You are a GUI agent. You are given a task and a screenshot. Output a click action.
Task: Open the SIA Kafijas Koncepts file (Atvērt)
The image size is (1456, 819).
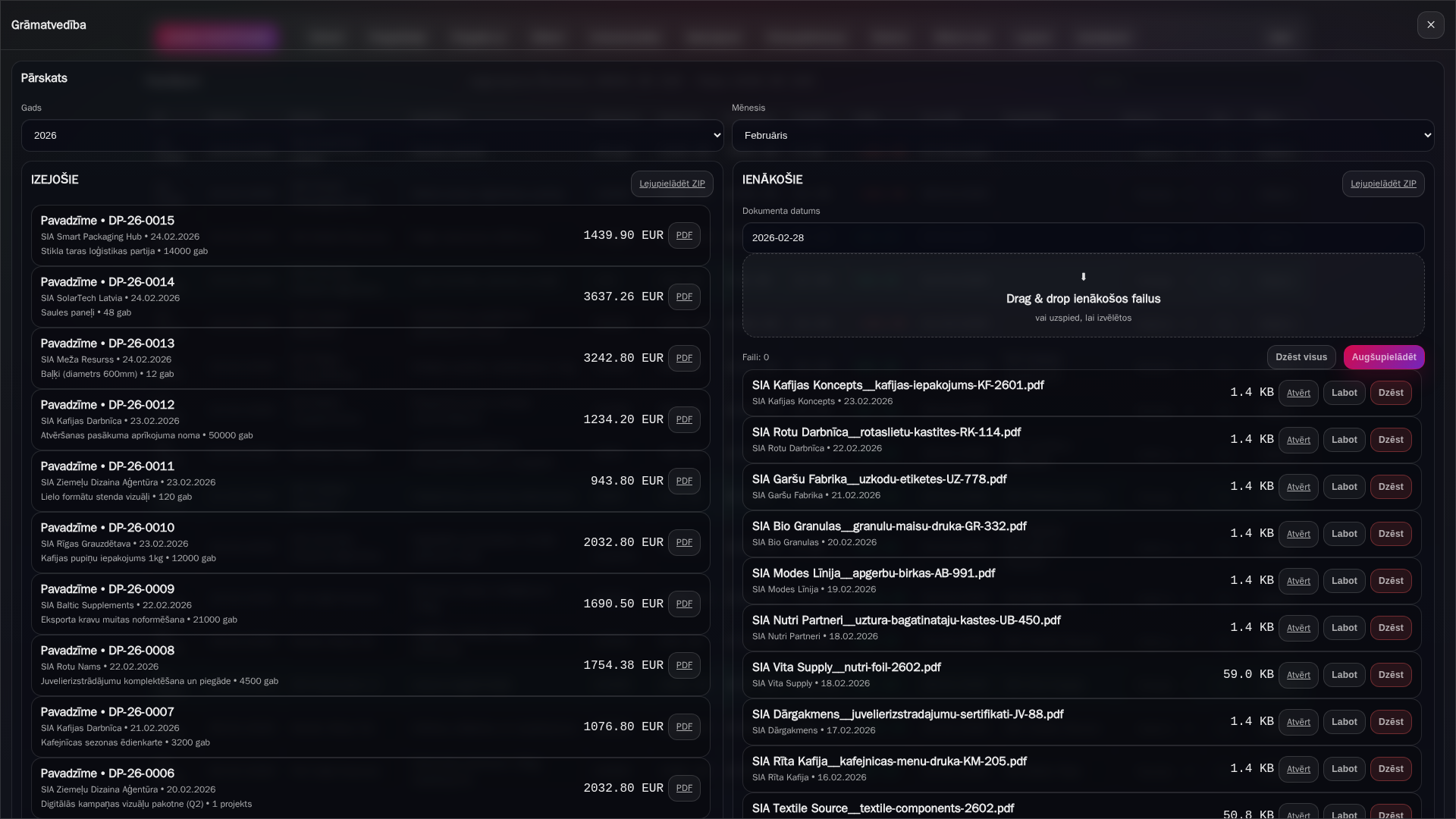coord(1298,393)
